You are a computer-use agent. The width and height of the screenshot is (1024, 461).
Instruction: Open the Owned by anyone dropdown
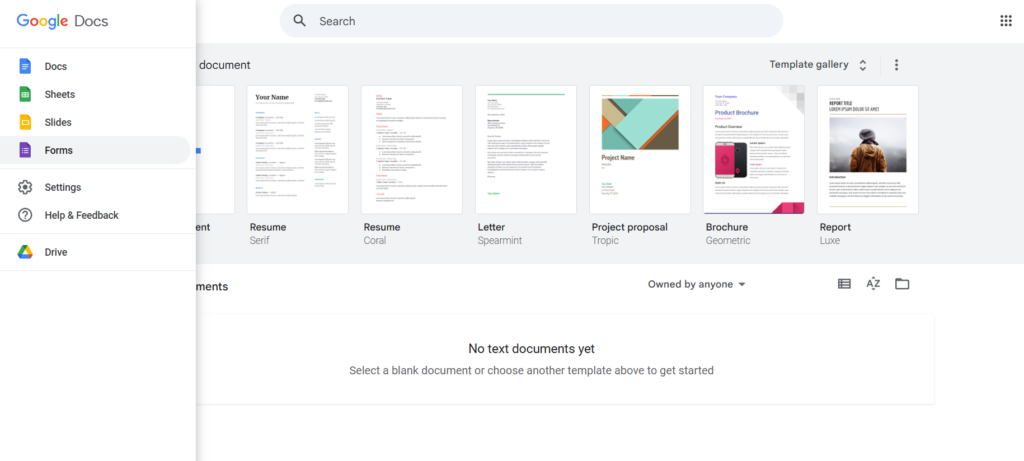click(x=697, y=284)
